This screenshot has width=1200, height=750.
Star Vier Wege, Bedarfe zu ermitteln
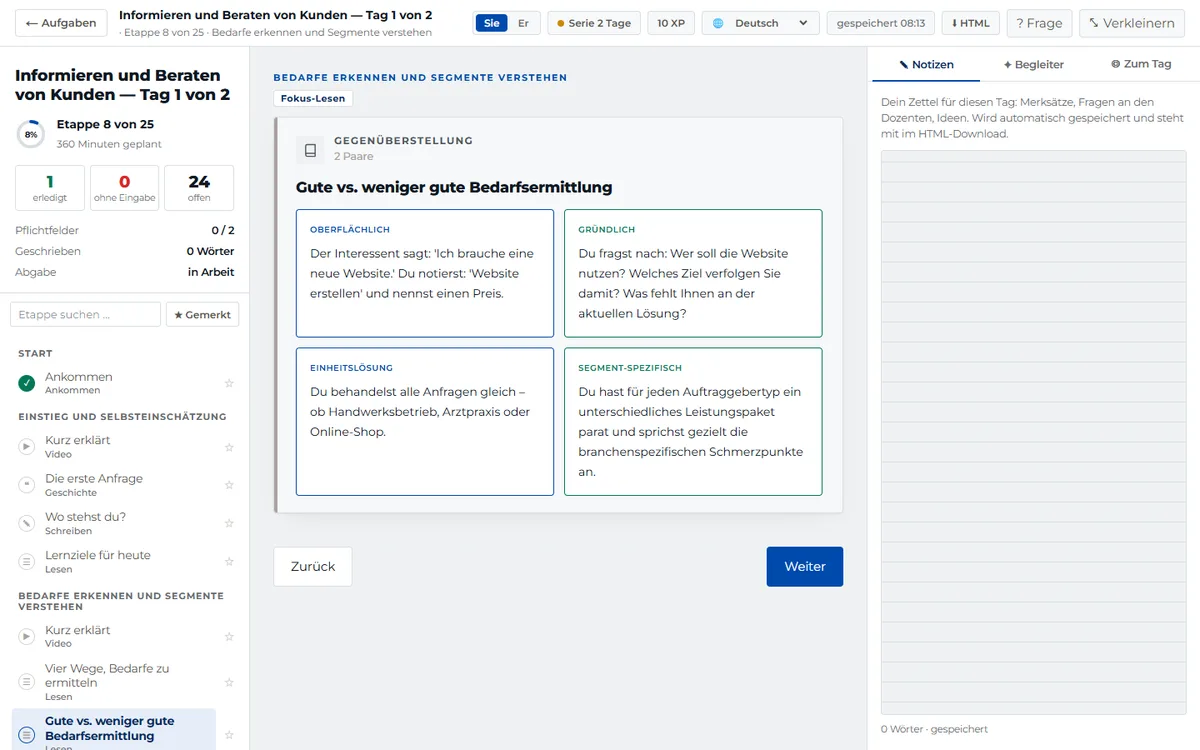coord(229,682)
